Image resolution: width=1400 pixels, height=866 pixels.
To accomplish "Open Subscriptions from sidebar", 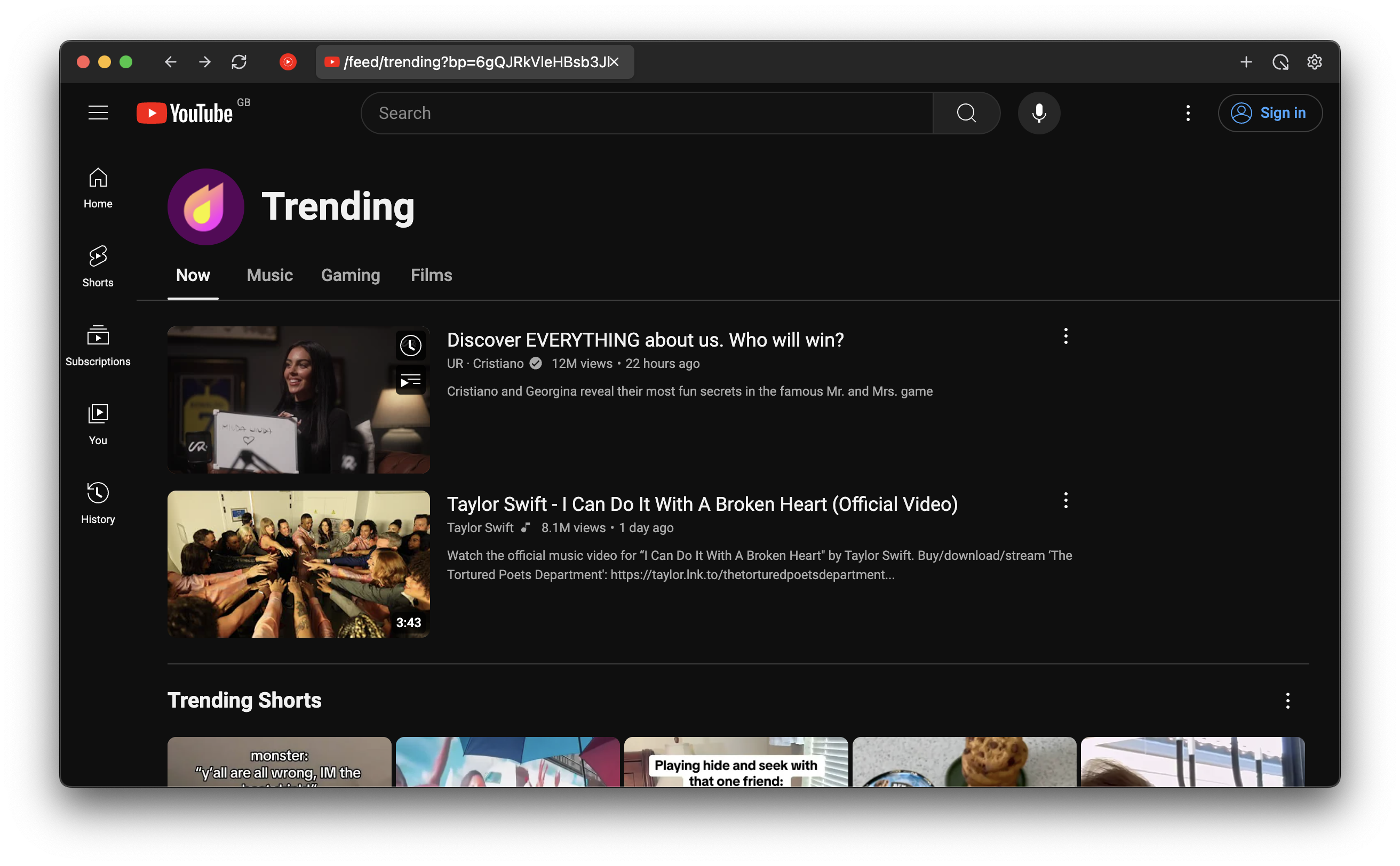I will click(x=98, y=345).
